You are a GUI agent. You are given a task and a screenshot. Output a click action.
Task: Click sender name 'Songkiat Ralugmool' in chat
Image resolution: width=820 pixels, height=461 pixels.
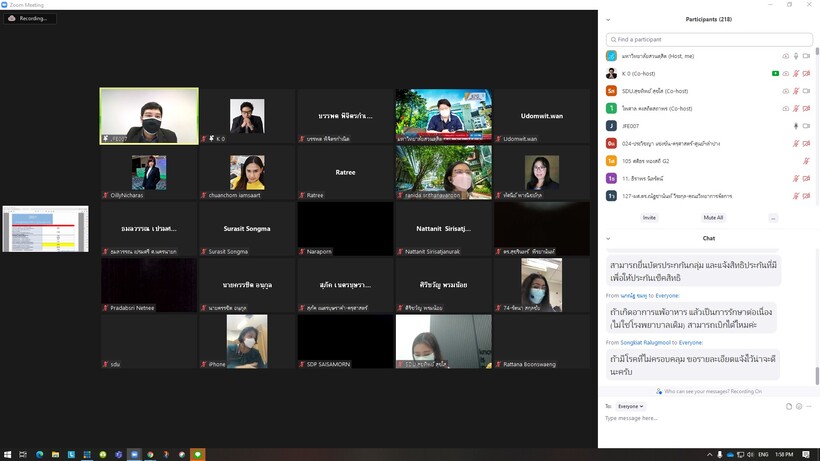tap(645, 342)
